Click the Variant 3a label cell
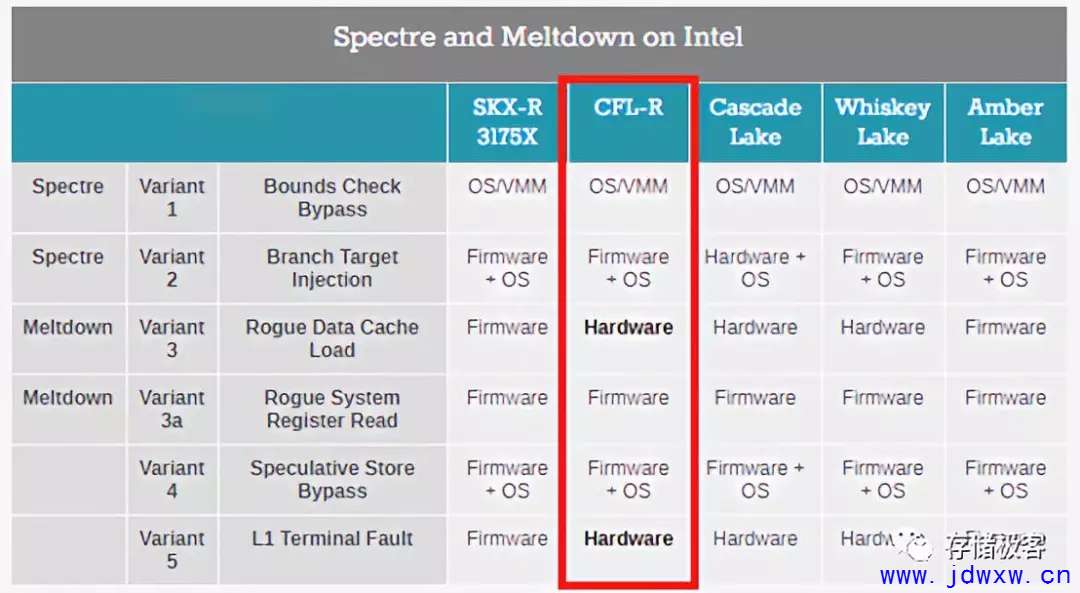This screenshot has height=593, width=1080. coord(172,409)
